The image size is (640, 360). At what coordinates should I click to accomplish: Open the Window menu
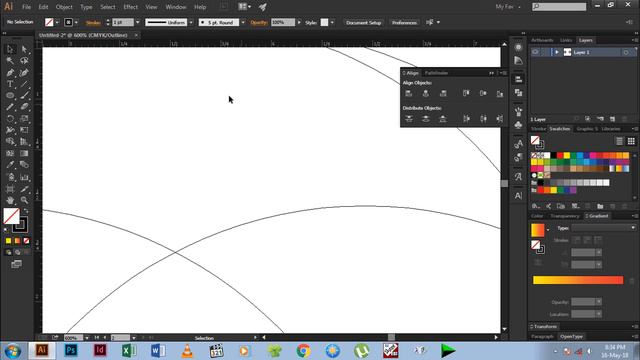176,7
